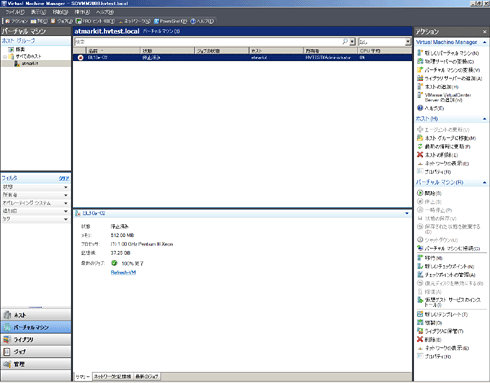The height and width of the screenshot is (383, 490).
Task: Click the Start virtual machine icon
Action: pos(420,193)
